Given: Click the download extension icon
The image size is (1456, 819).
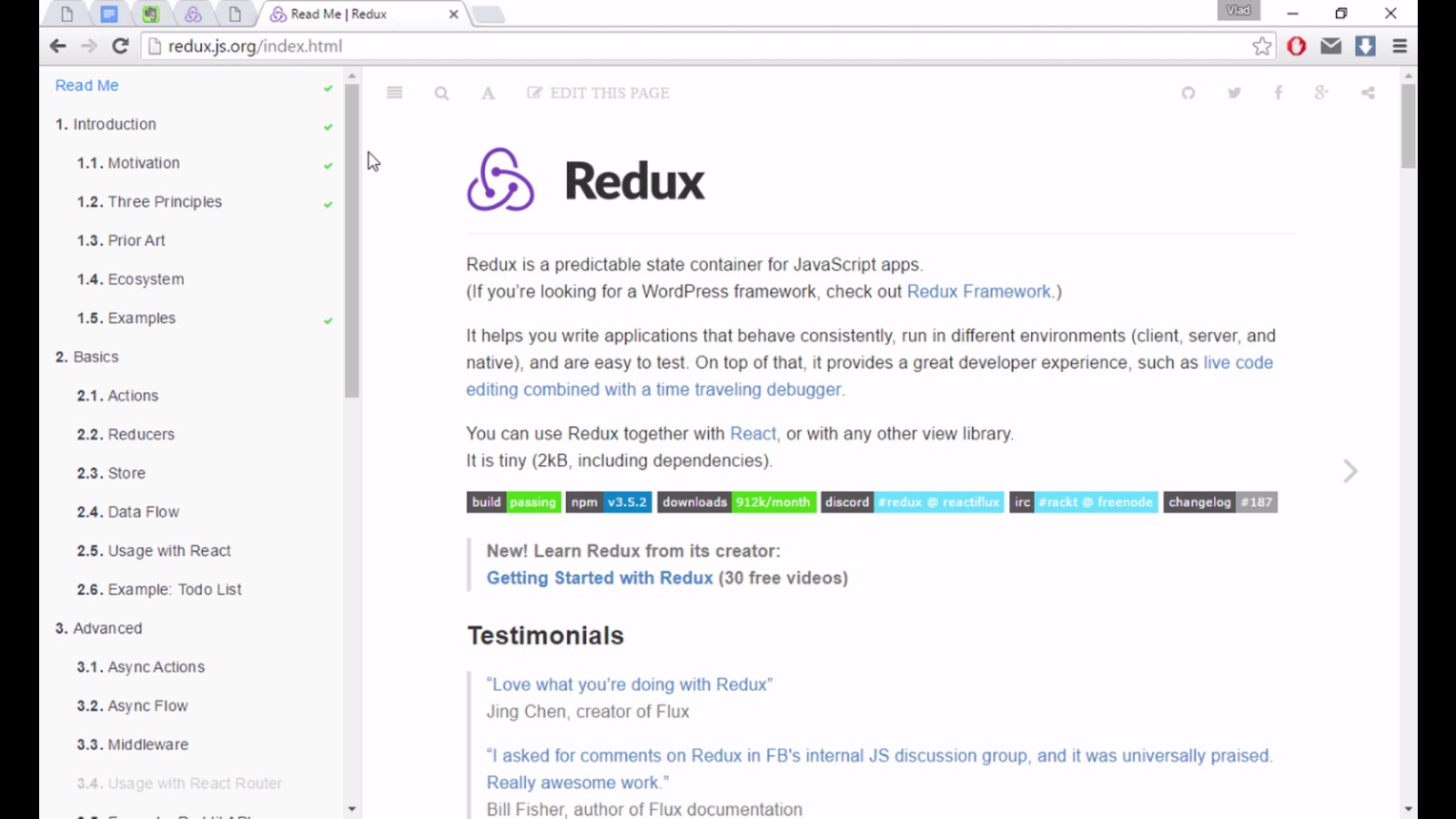Looking at the screenshot, I should pos(1365,45).
